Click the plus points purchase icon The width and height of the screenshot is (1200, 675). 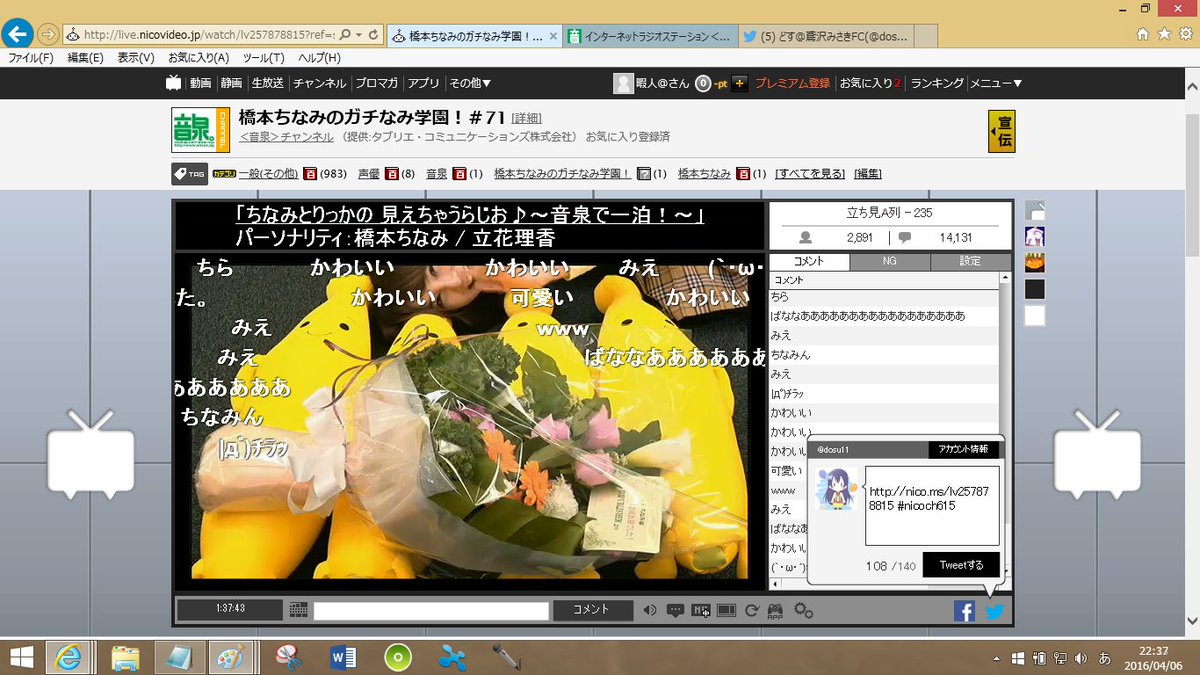(x=739, y=83)
